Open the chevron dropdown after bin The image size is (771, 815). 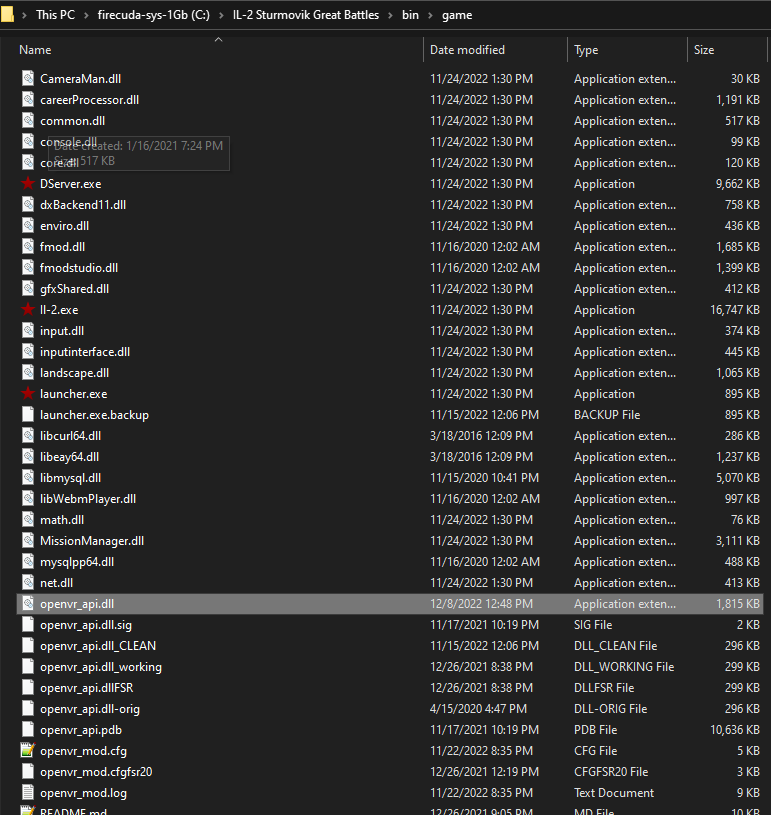pyautogui.click(x=430, y=15)
